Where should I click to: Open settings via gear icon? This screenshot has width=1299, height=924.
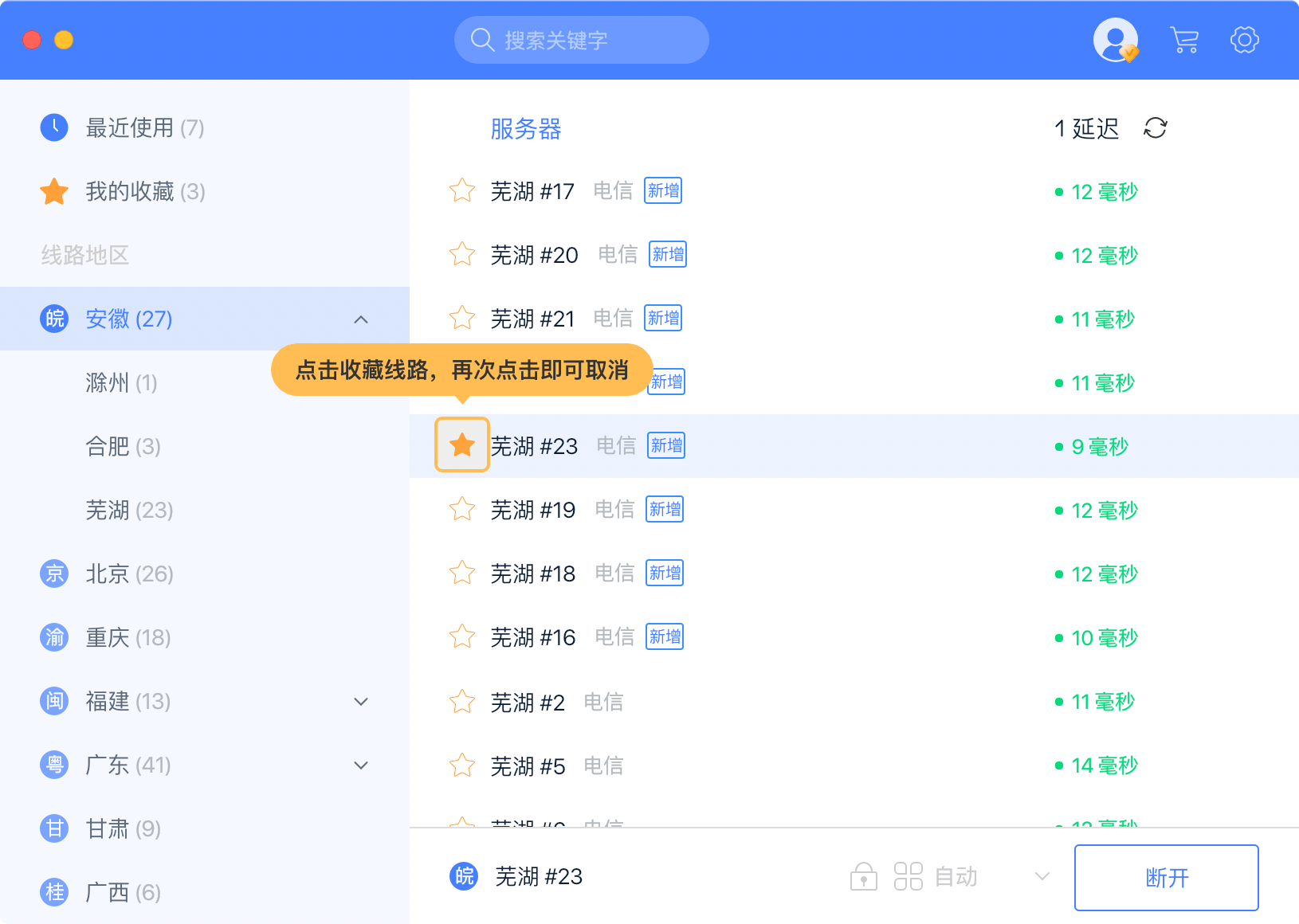tap(1244, 40)
